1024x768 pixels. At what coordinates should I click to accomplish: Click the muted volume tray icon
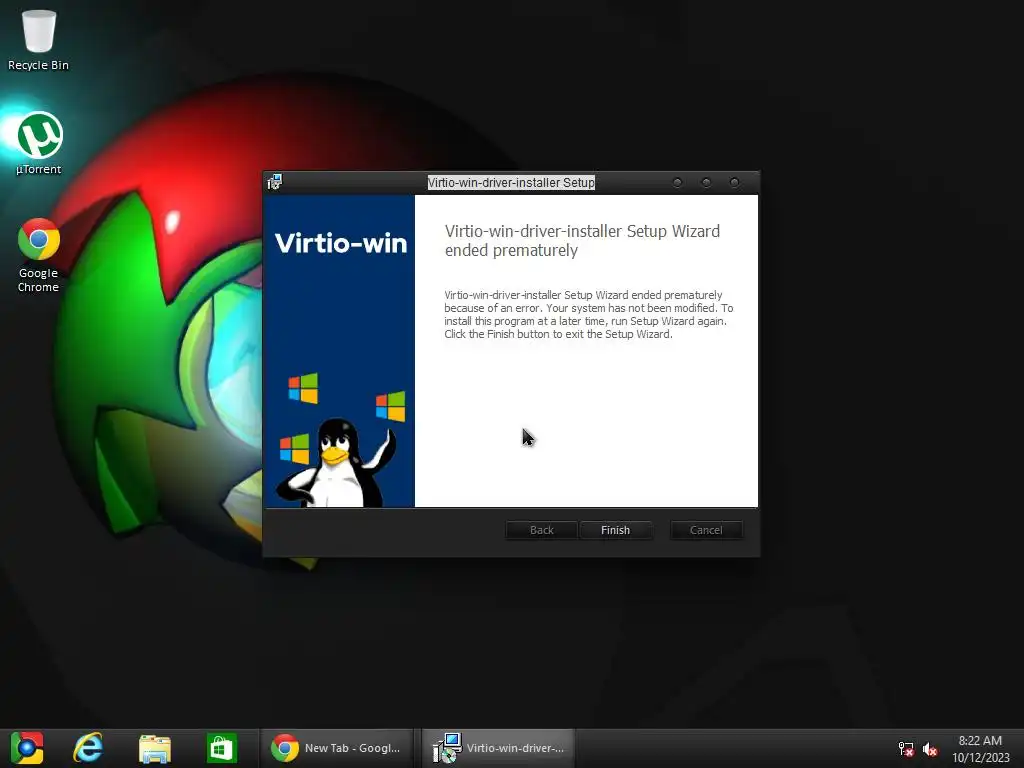pos(930,749)
